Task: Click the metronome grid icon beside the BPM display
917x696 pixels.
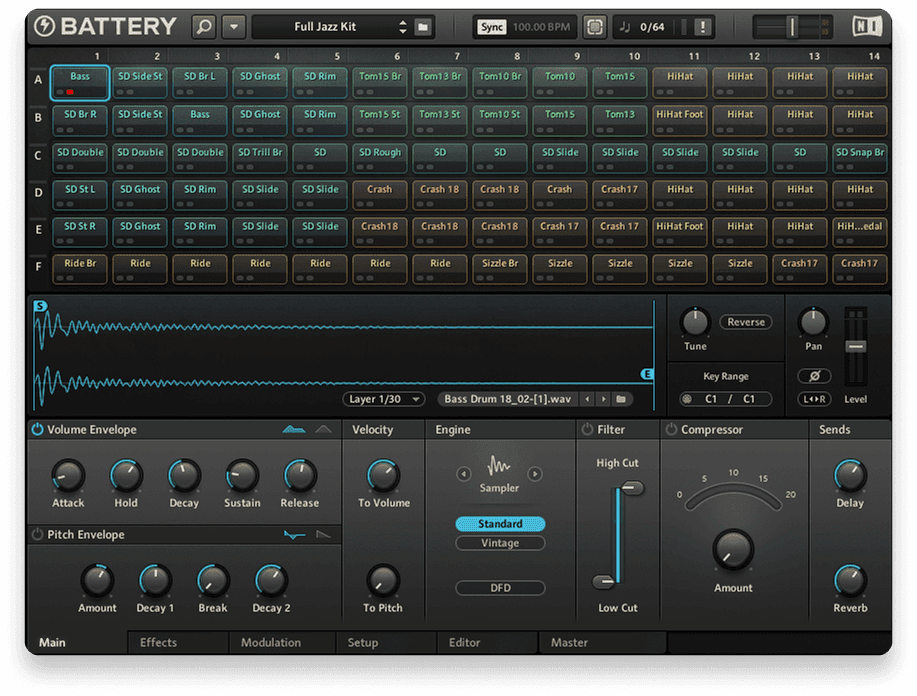Action: [595, 27]
